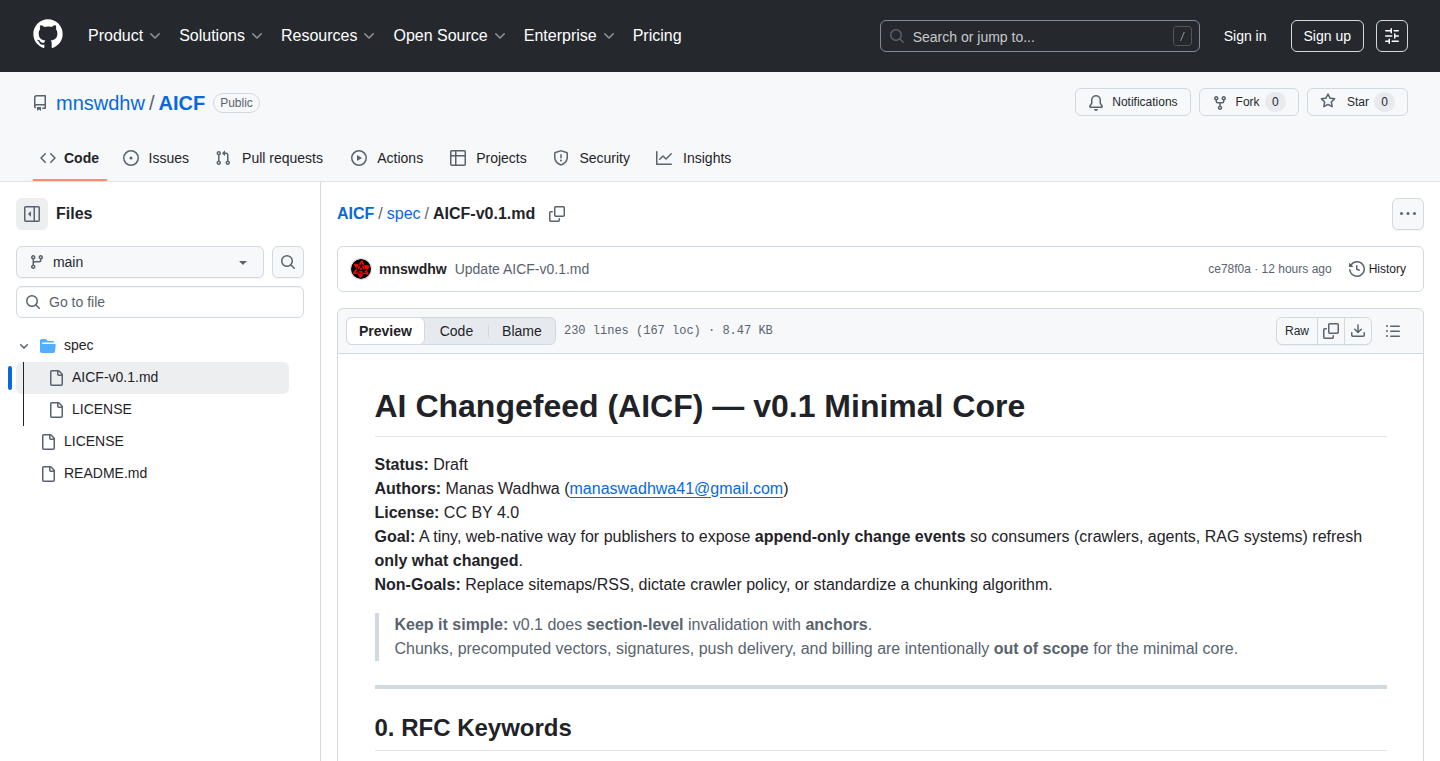
Task: Collapse the file tree panel icon
Action: 32,214
